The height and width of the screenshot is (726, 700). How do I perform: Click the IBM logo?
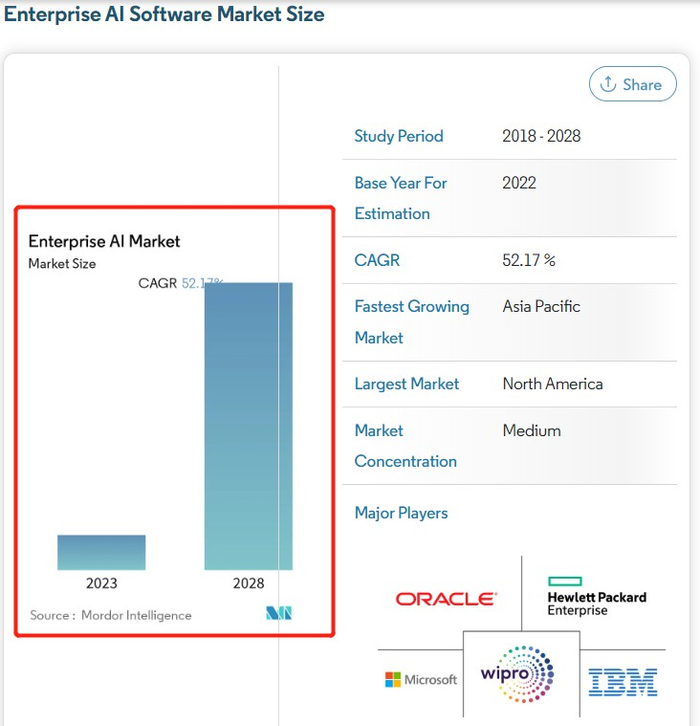point(623,682)
